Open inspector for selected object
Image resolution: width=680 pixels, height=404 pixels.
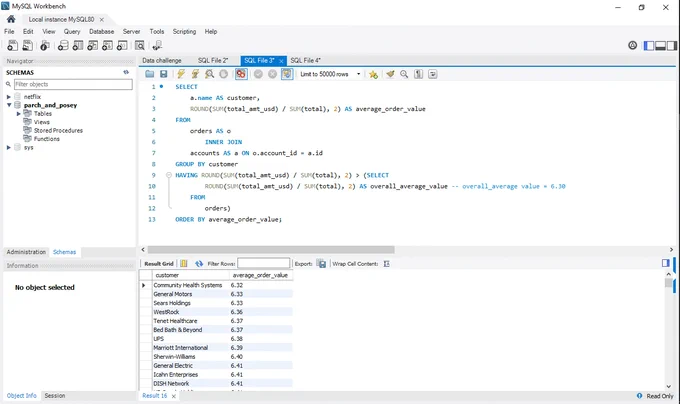coord(45,45)
